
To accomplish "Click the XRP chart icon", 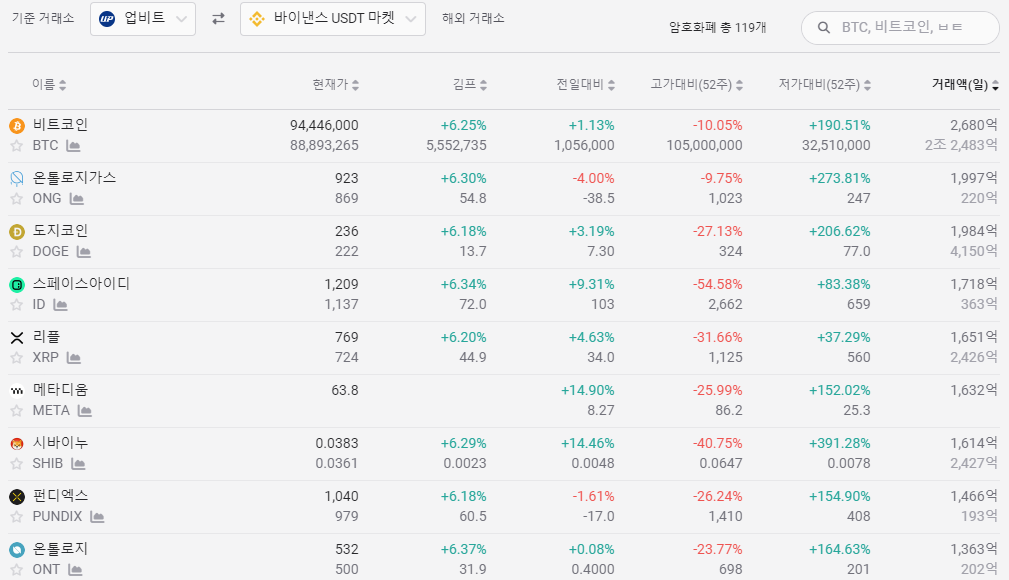I will click(x=74, y=358).
